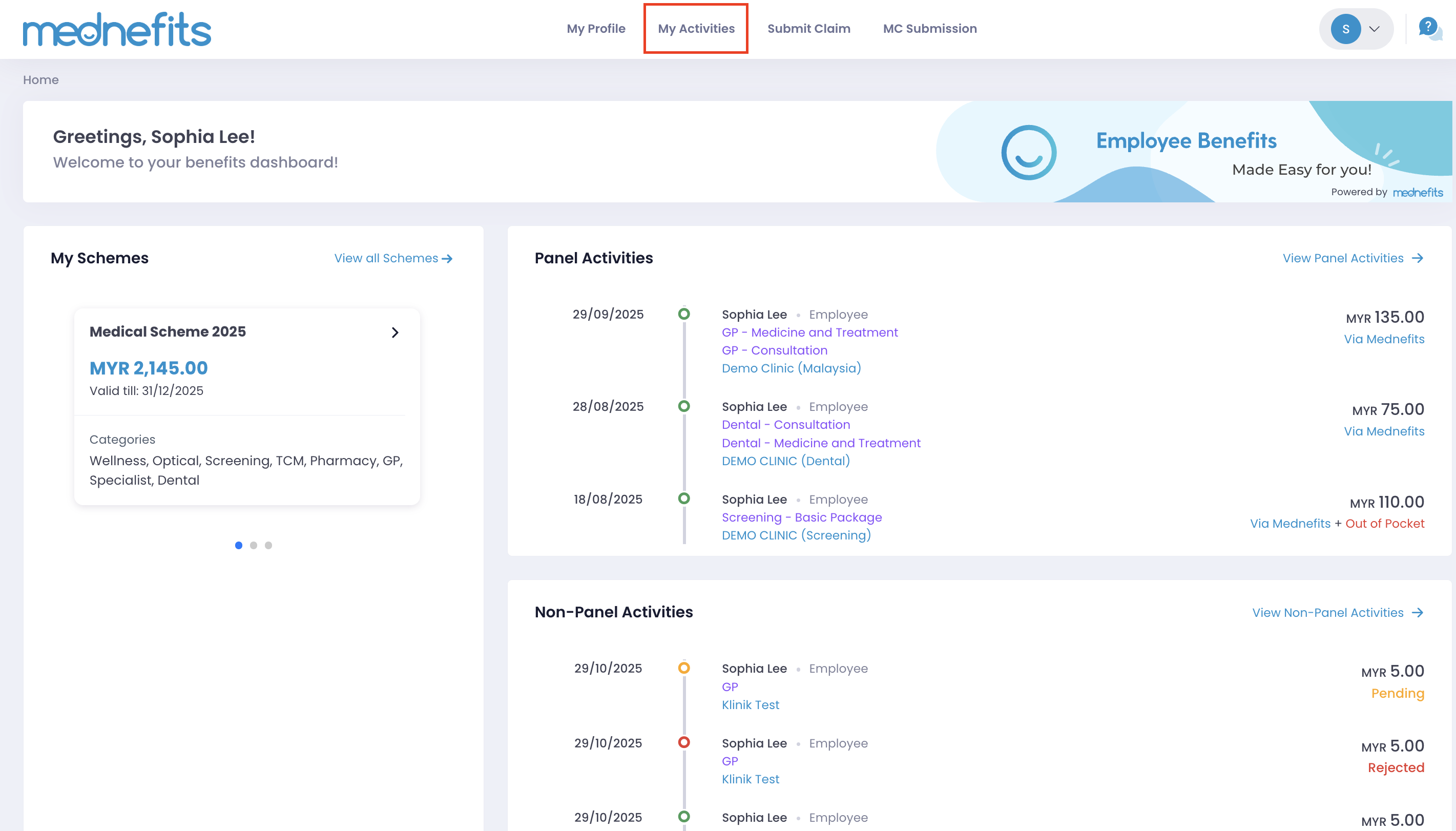Click the red Rejected status timeline marker
This screenshot has width=1456, height=831.
683,742
